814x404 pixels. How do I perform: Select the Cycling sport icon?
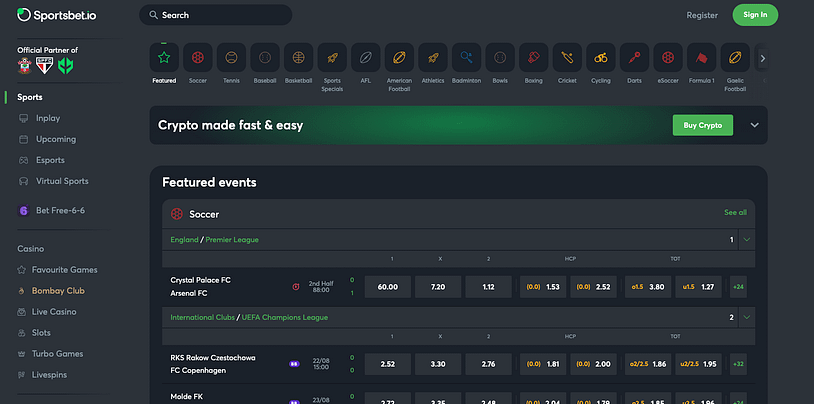point(600,58)
